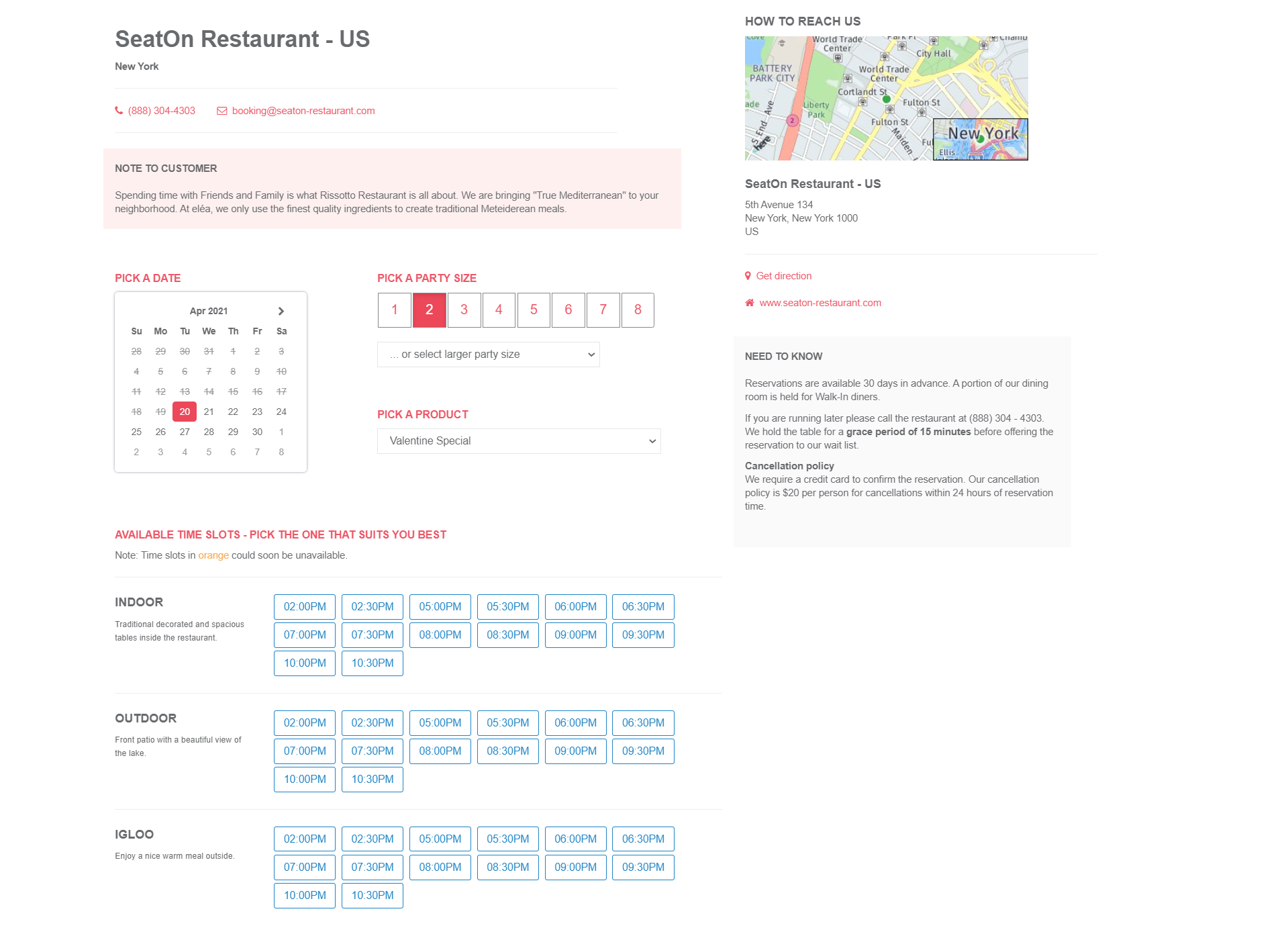Reserve the Outdoor 05:00PM time slot

coord(440,723)
